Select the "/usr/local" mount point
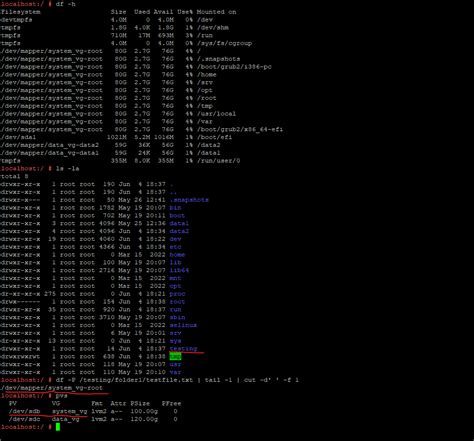This screenshot has height=441, width=474. point(216,114)
